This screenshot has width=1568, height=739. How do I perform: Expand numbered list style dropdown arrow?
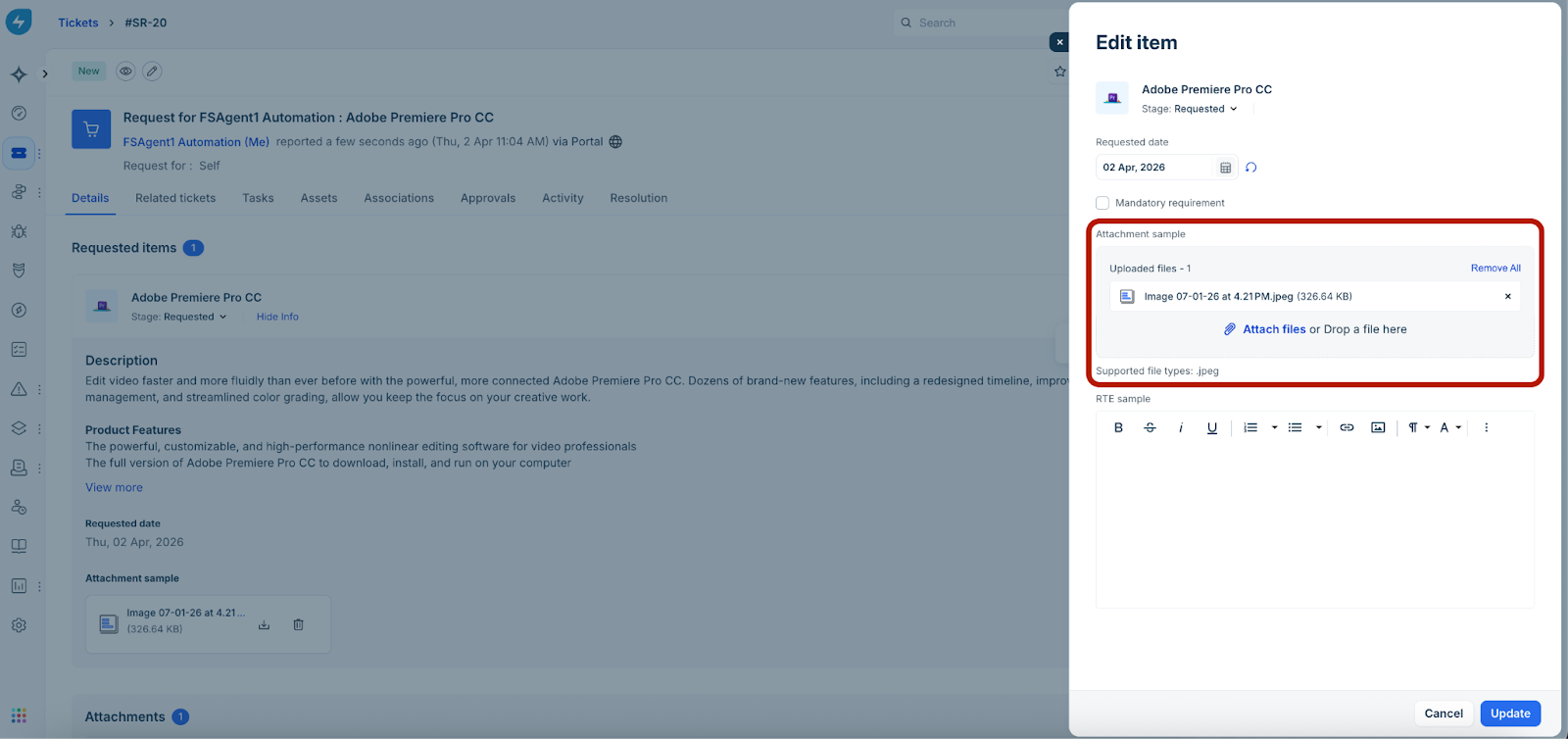(1274, 427)
